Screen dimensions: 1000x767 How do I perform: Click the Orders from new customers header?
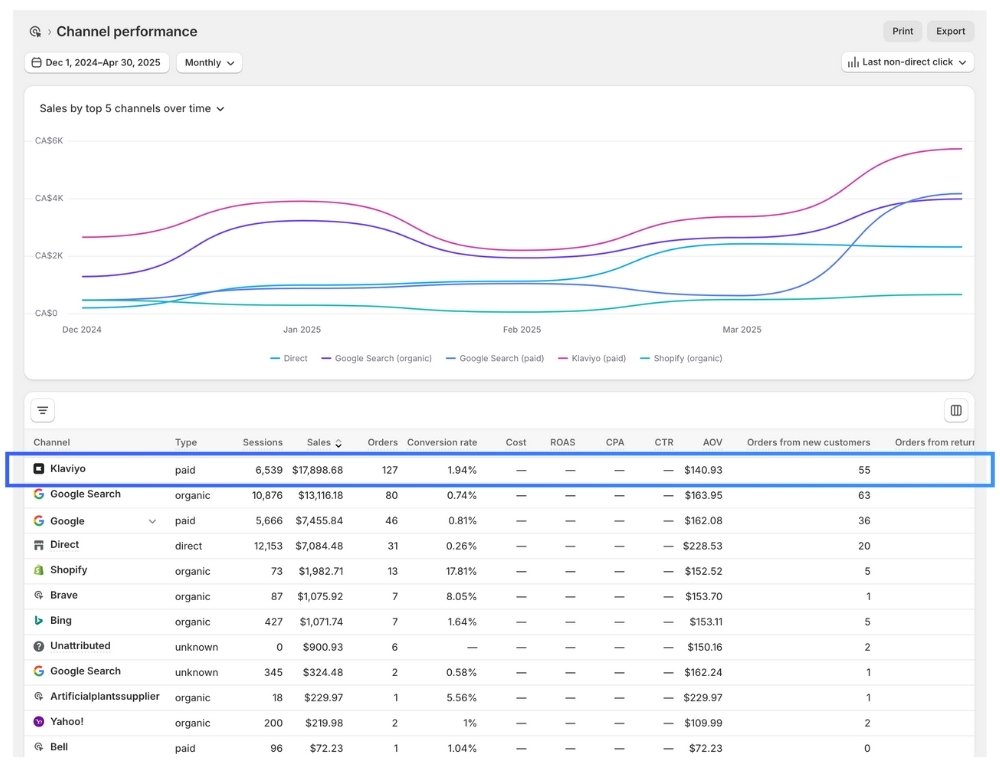809,442
